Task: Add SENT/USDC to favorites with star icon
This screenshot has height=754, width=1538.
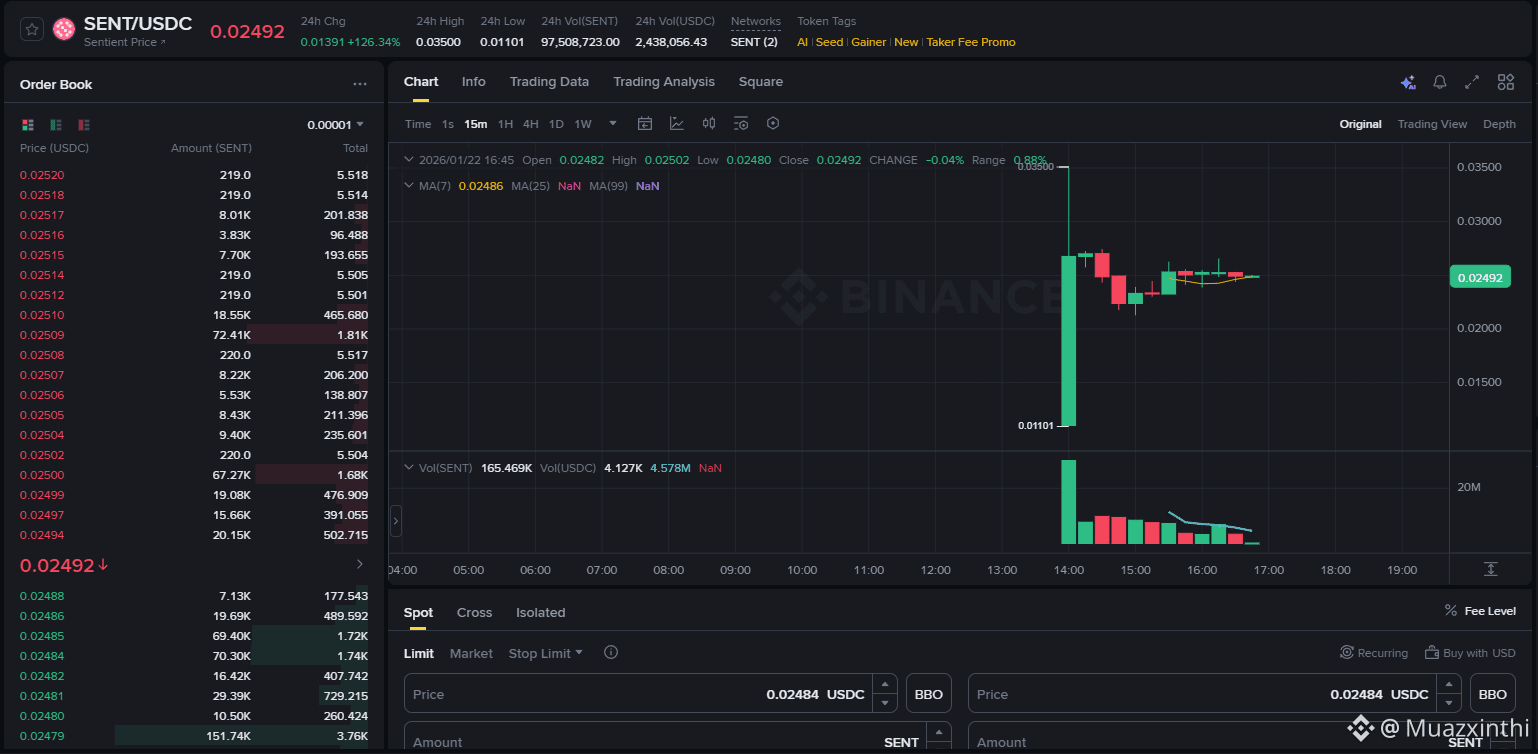Action: [x=32, y=30]
